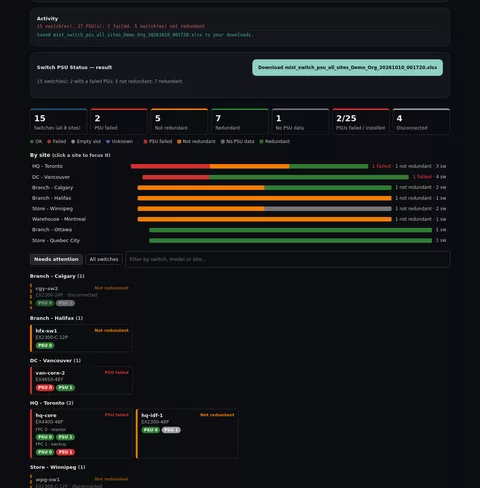Viewport: 480px width, 488px height.
Task: Open the cgy-sw2 switch card
Action: (81, 296)
